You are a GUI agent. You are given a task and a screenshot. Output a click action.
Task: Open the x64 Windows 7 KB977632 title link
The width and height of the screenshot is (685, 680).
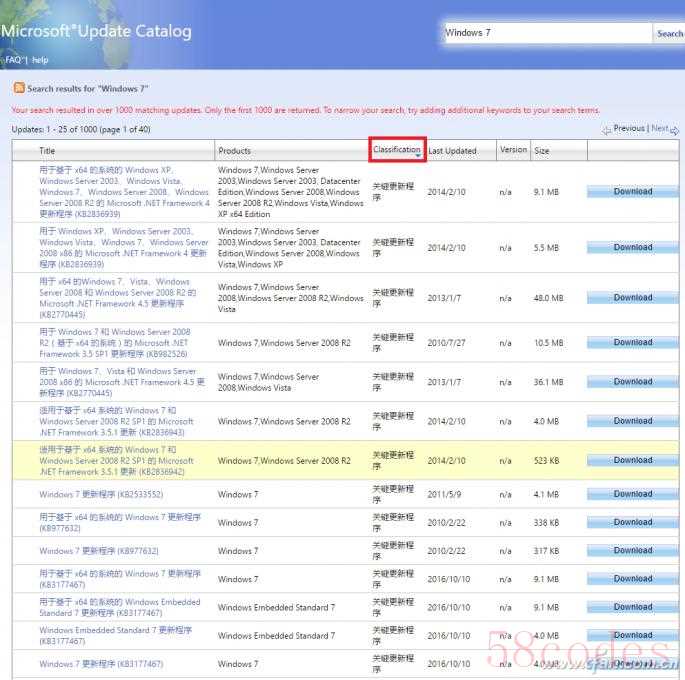(120, 523)
